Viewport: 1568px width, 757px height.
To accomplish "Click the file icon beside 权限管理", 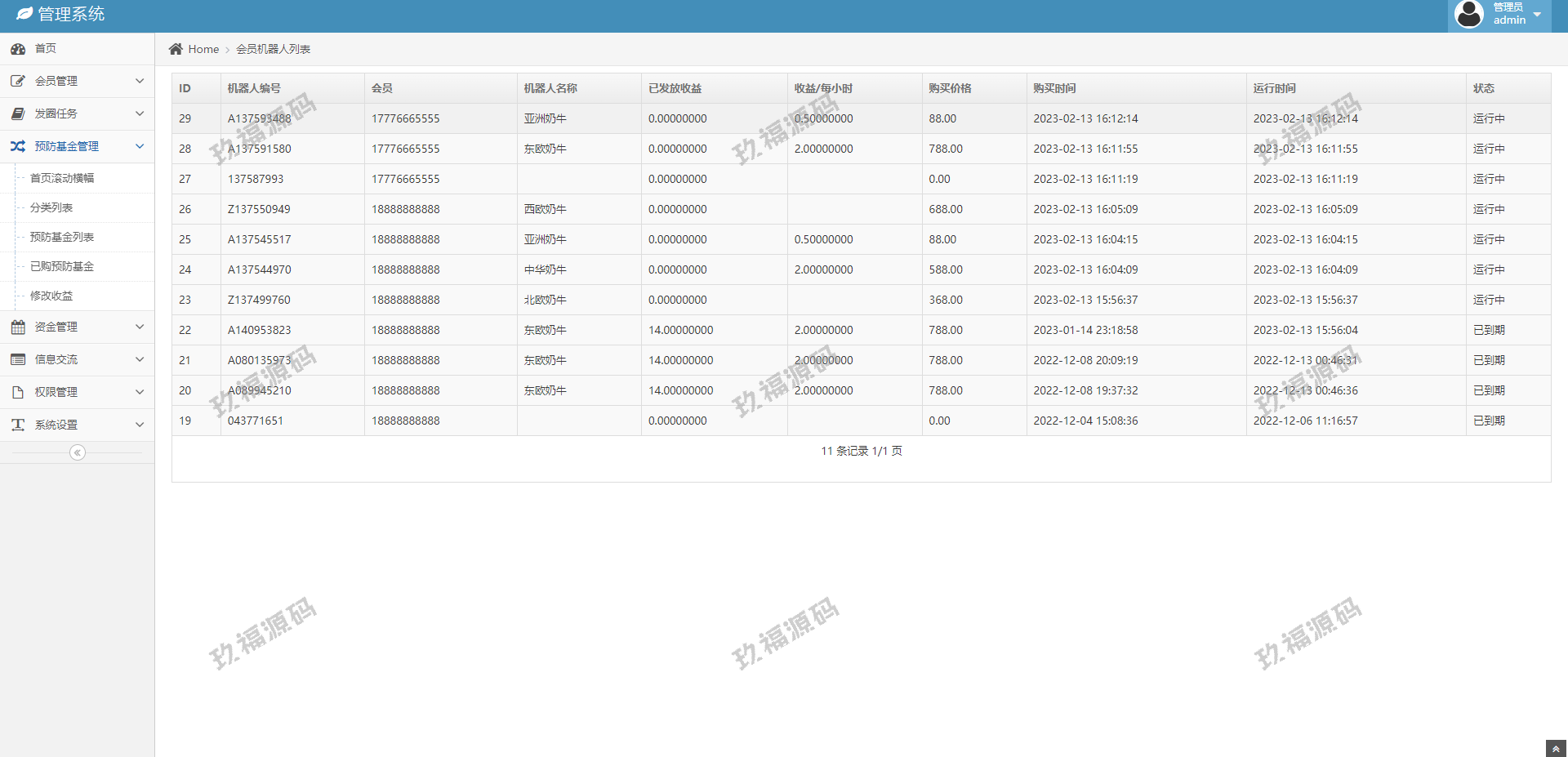I will (18, 392).
